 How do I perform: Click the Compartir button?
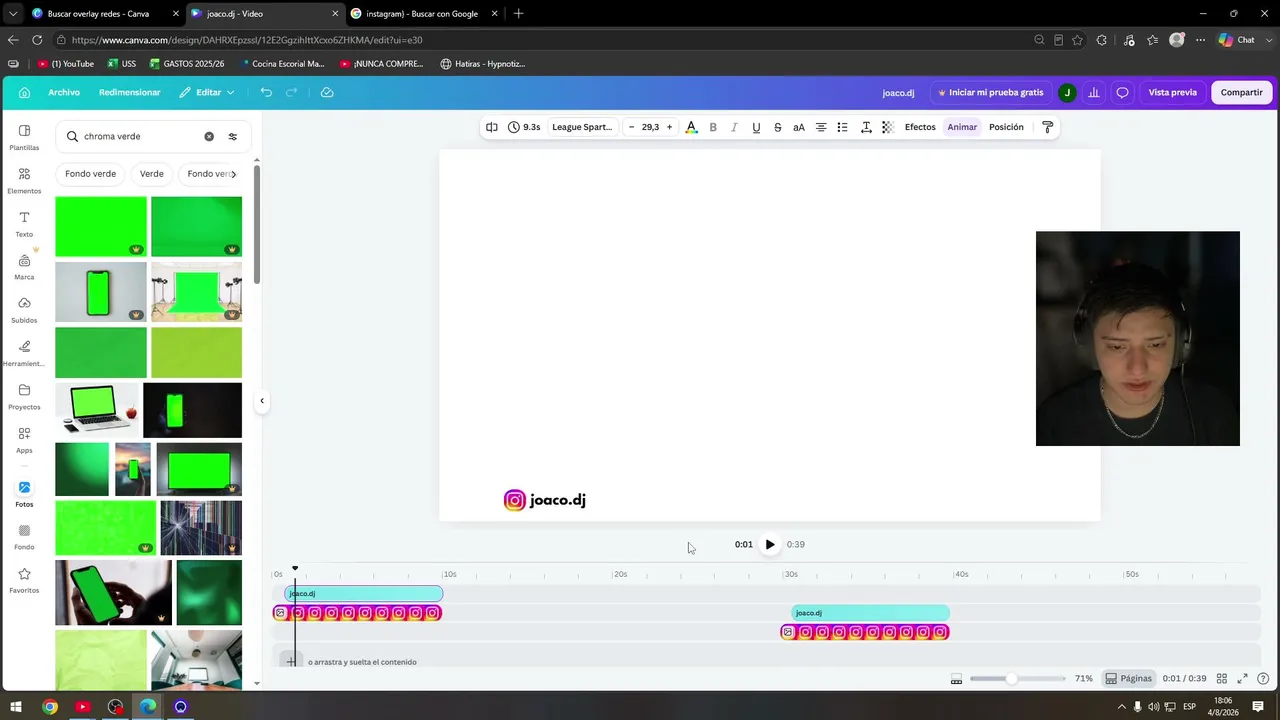pyautogui.click(x=1242, y=92)
